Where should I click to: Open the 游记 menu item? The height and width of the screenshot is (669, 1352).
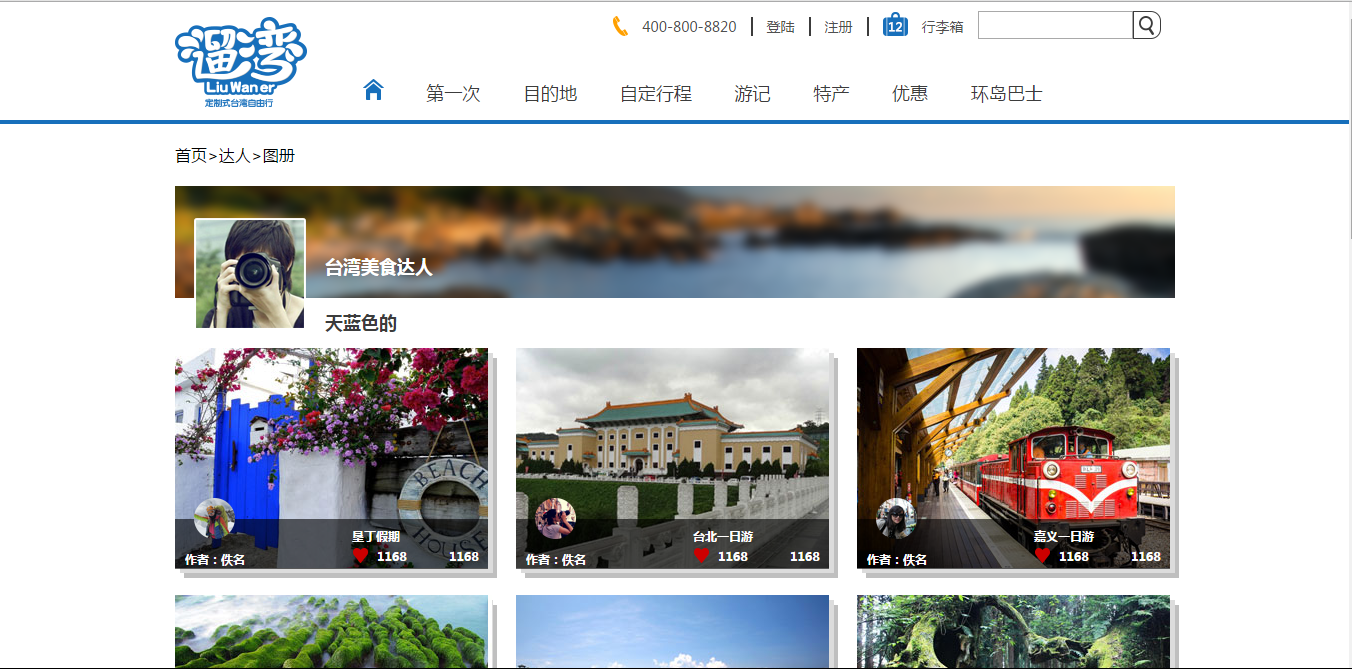pos(752,94)
